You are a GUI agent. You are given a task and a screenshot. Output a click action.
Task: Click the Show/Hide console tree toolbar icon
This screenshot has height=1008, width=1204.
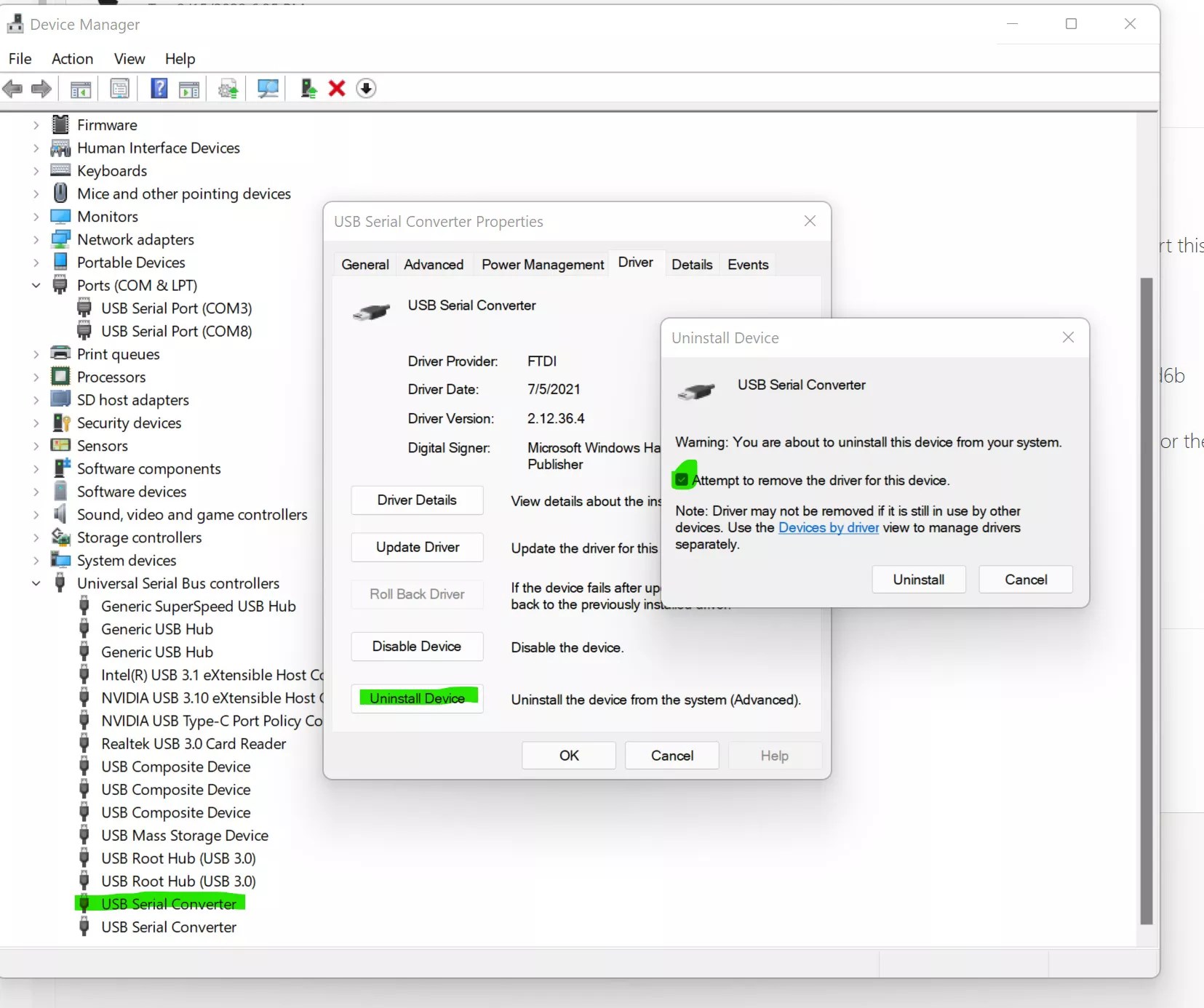tap(81, 89)
